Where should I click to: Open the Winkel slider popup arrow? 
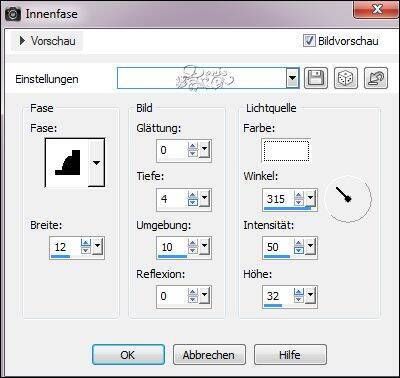click(311, 199)
